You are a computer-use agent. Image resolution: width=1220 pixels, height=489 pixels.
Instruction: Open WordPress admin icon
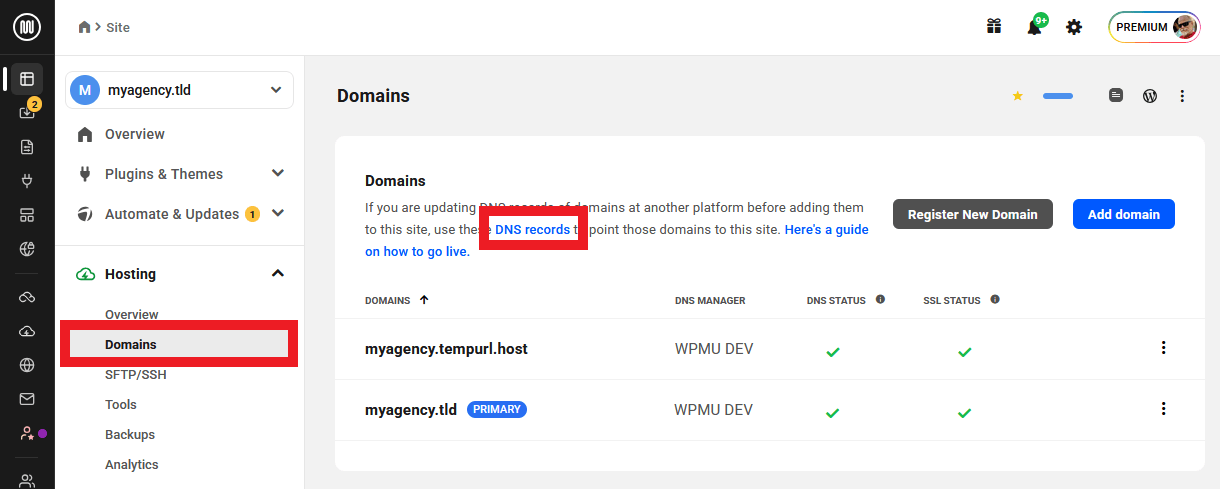(1150, 96)
